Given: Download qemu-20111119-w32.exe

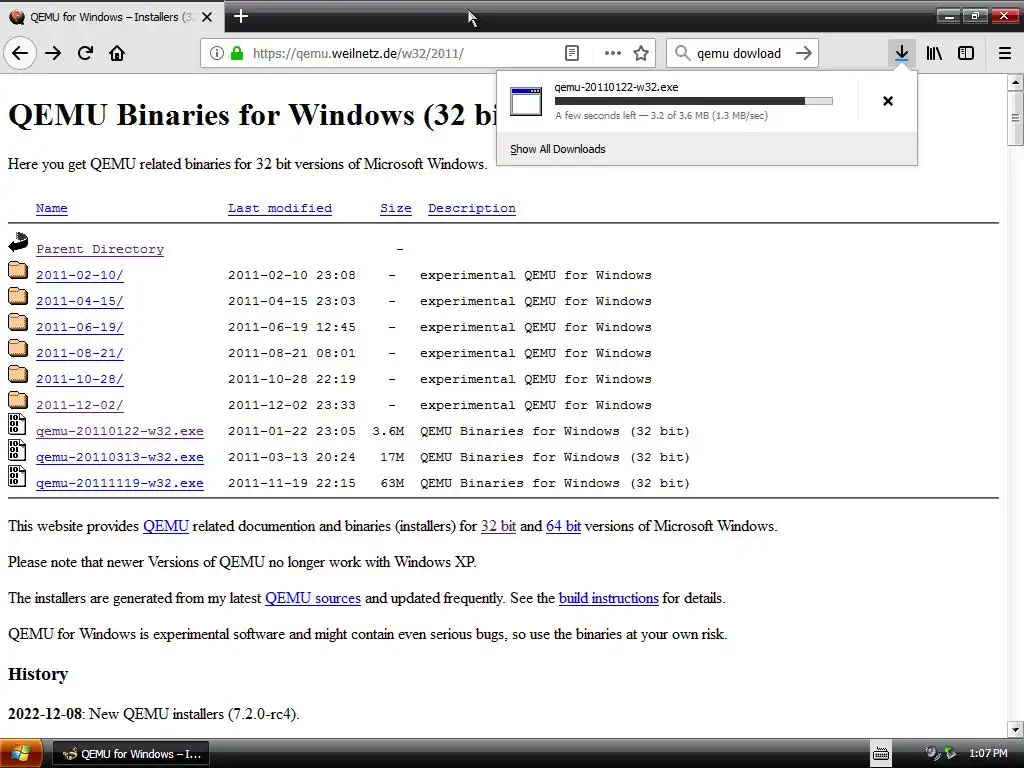Looking at the screenshot, I should click(120, 484).
